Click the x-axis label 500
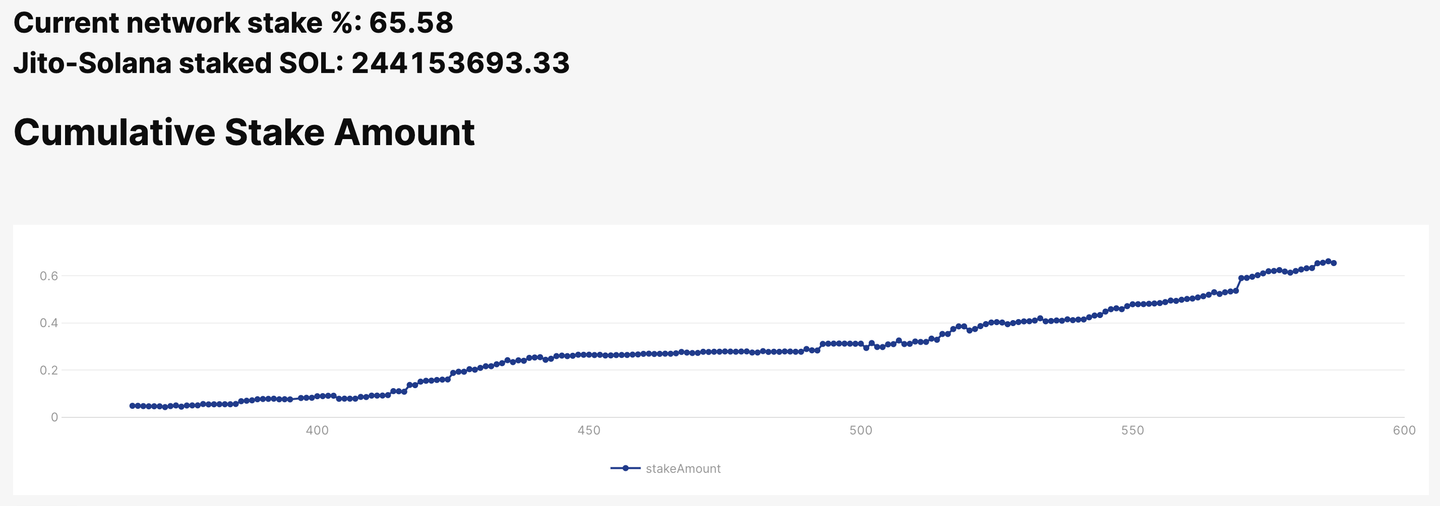Image resolution: width=1440 pixels, height=506 pixels. [x=860, y=431]
